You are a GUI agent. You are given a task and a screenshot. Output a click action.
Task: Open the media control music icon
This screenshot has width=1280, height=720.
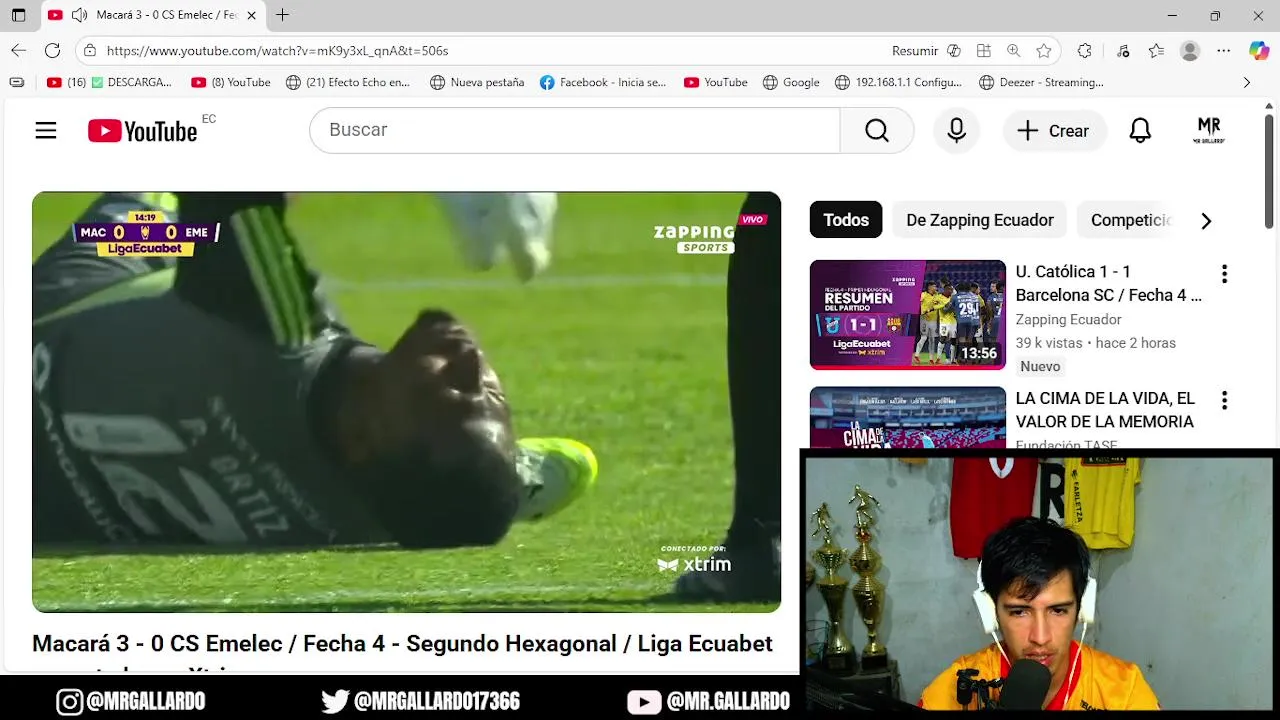[1123, 50]
